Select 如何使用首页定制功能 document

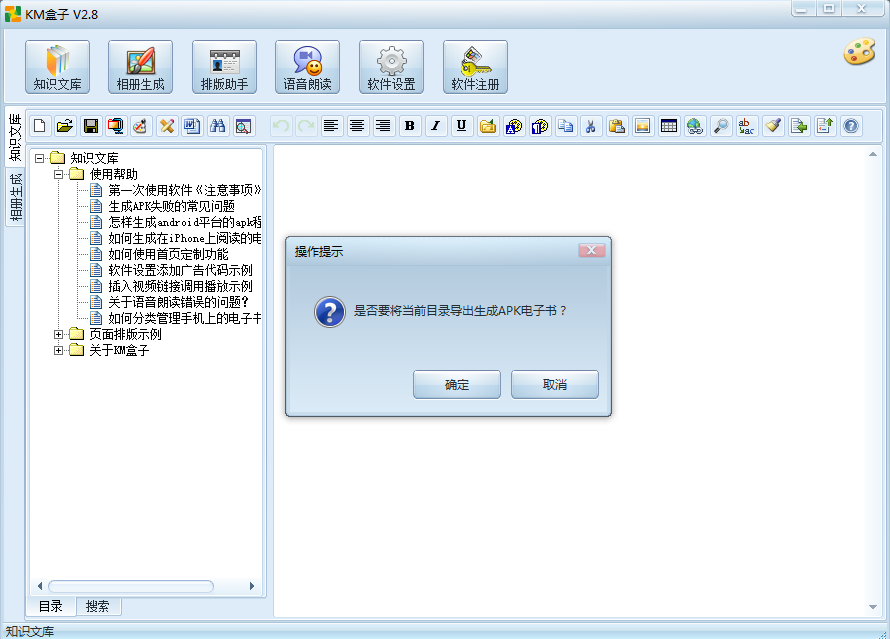[168, 254]
